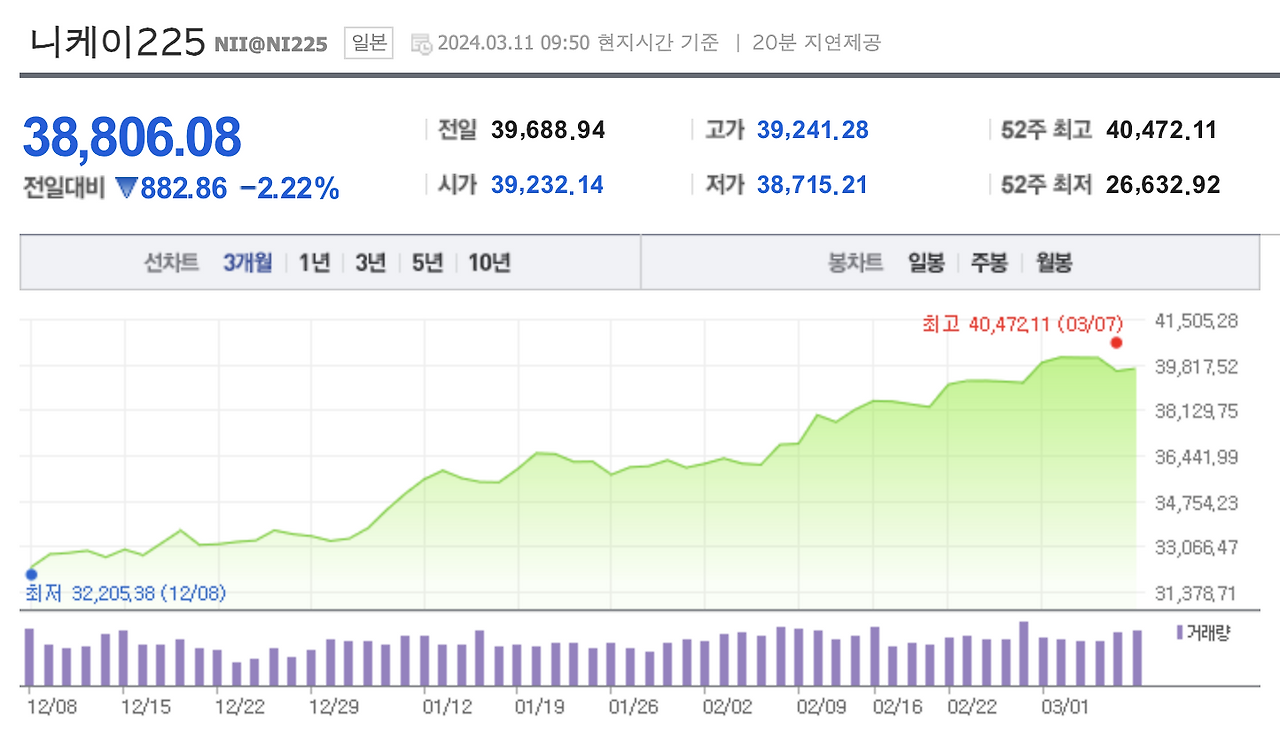Click the 일본 country label box

[x=366, y=43]
